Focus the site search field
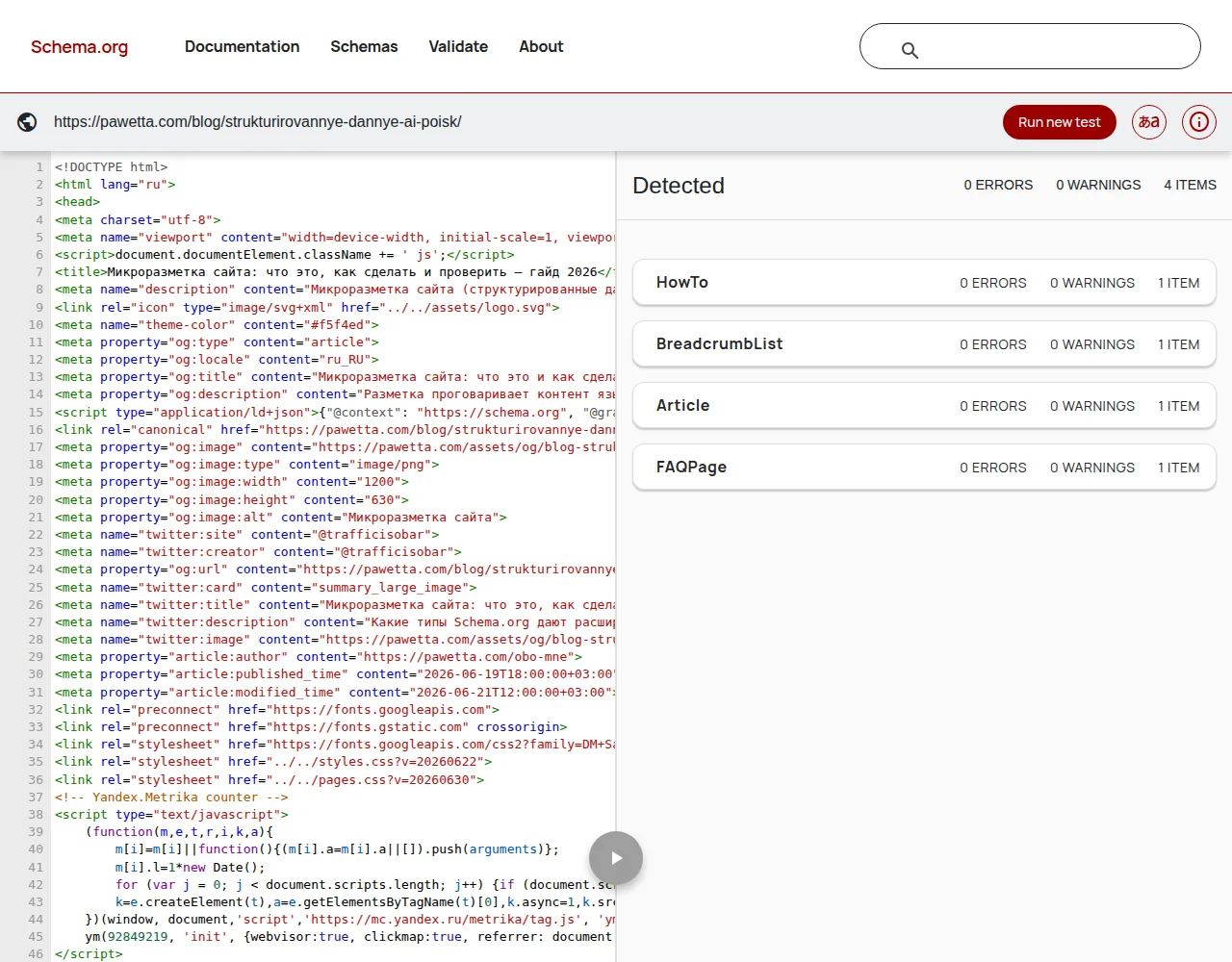The width and height of the screenshot is (1232, 962). (x=1030, y=46)
